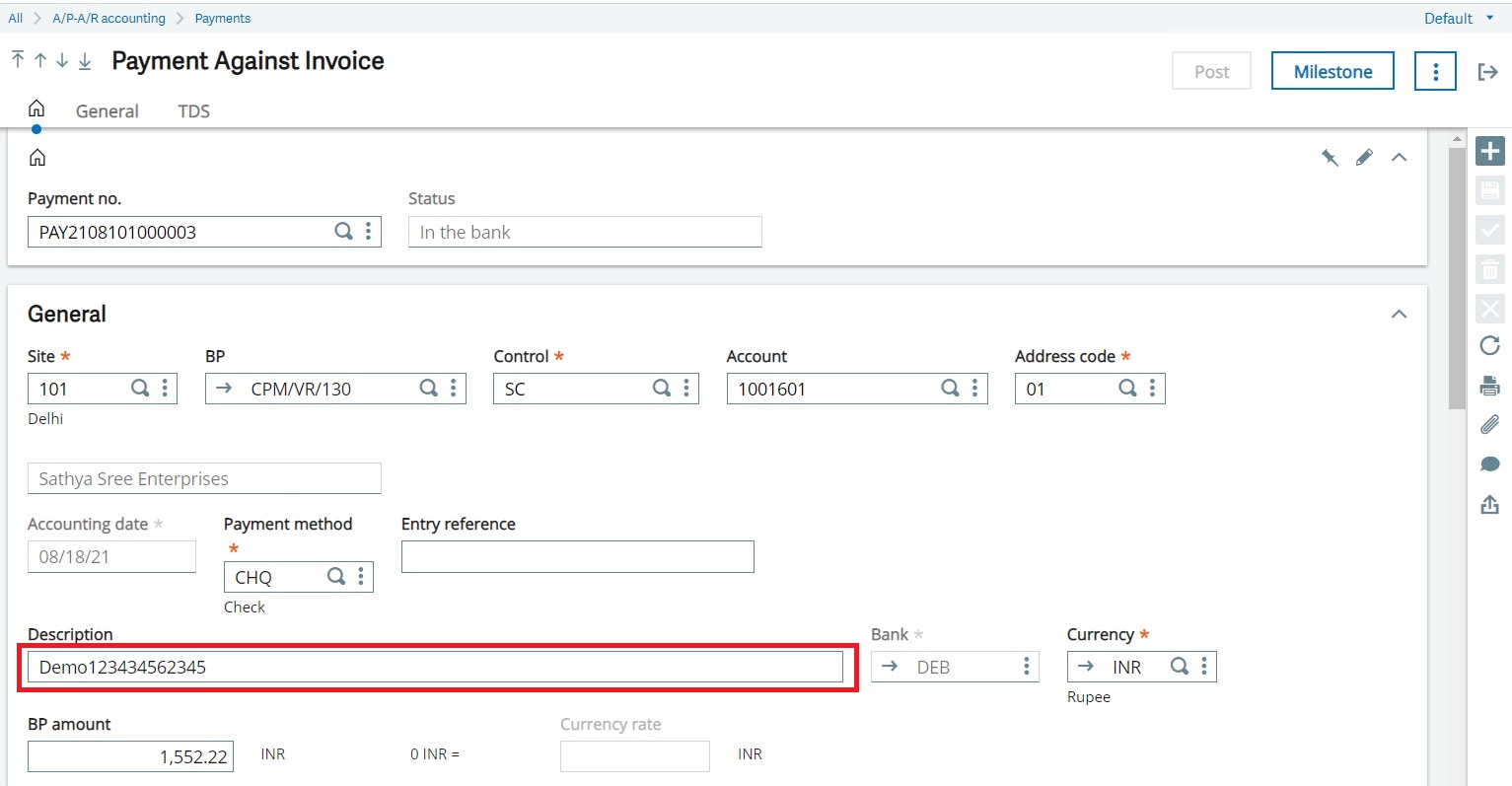Click the Entry reference input field
Screen dimensions: 1512x786
(x=577, y=556)
